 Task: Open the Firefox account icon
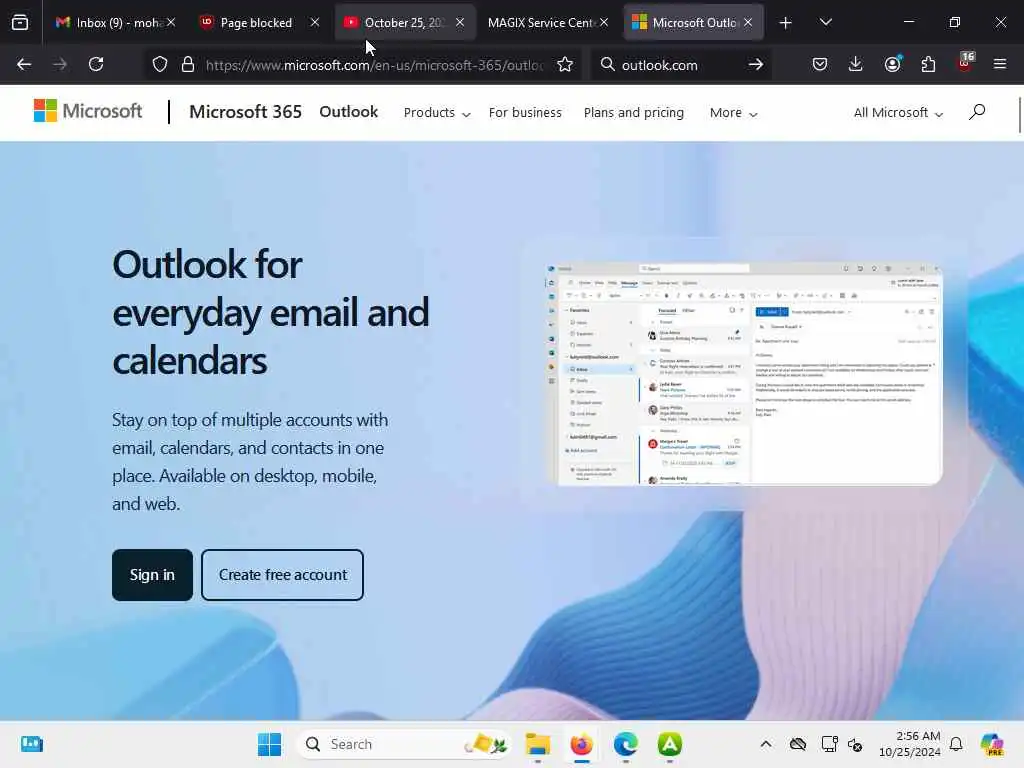coord(892,64)
